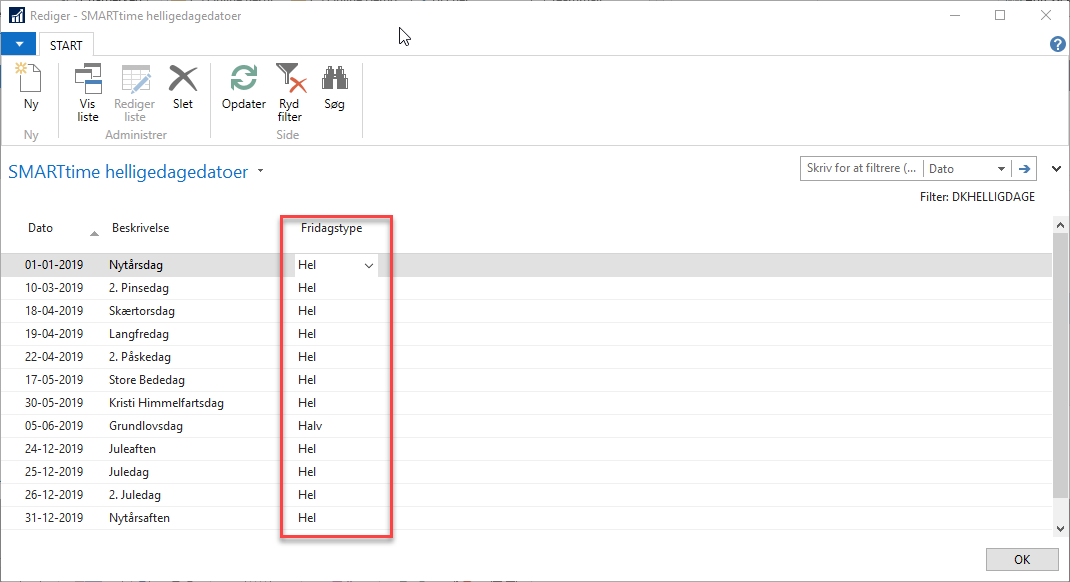Click Slet to delete the entry
This screenshot has width=1070, height=582.
[x=183, y=87]
